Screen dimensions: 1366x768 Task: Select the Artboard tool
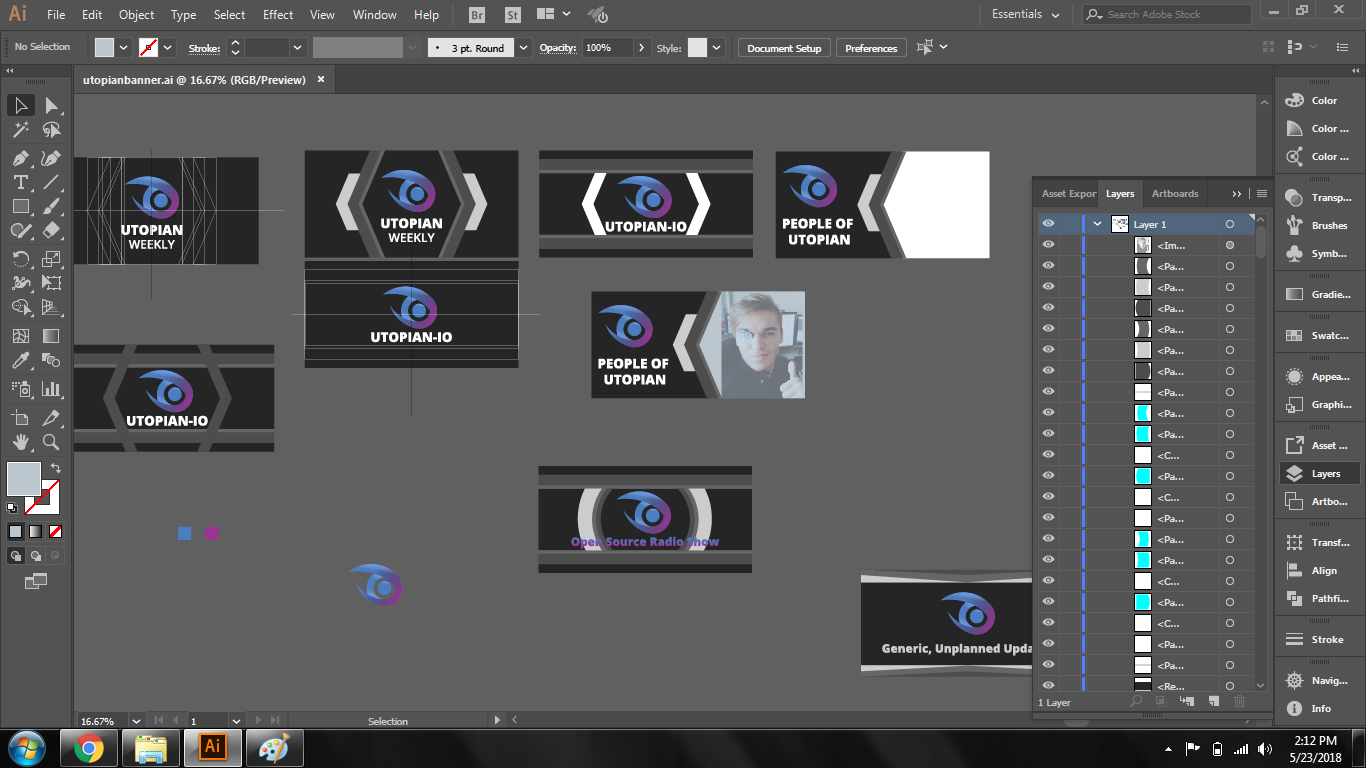point(21,416)
